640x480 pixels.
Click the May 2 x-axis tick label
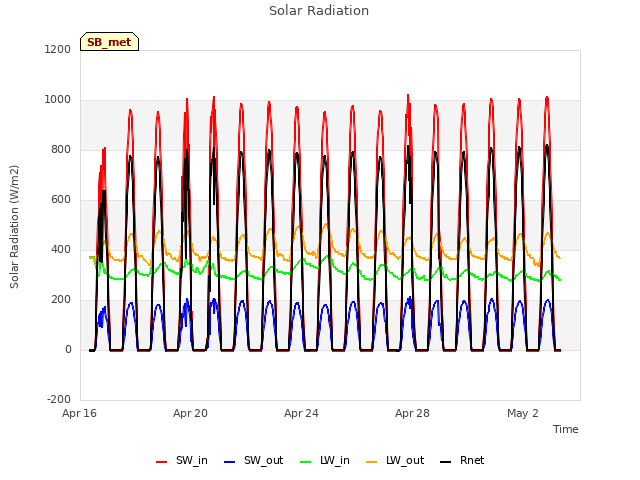pyautogui.click(x=523, y=413)
